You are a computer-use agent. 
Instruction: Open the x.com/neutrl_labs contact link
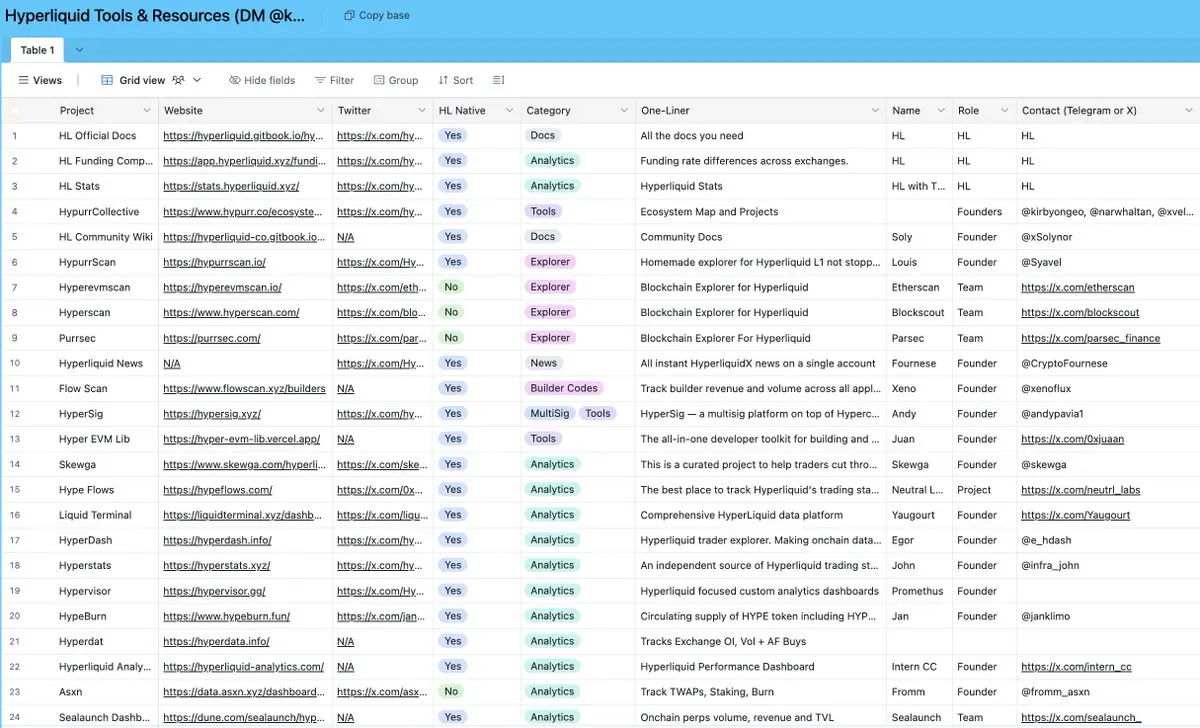(x=1081, y=489)
